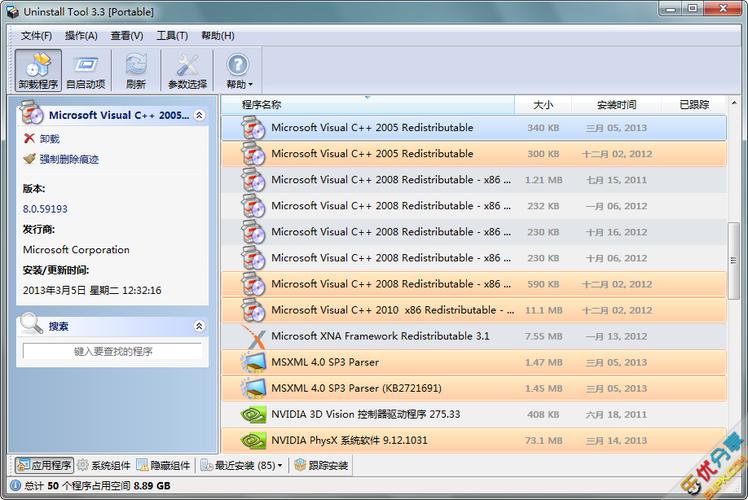Click the magnifier search icon

tap(31, 323)
